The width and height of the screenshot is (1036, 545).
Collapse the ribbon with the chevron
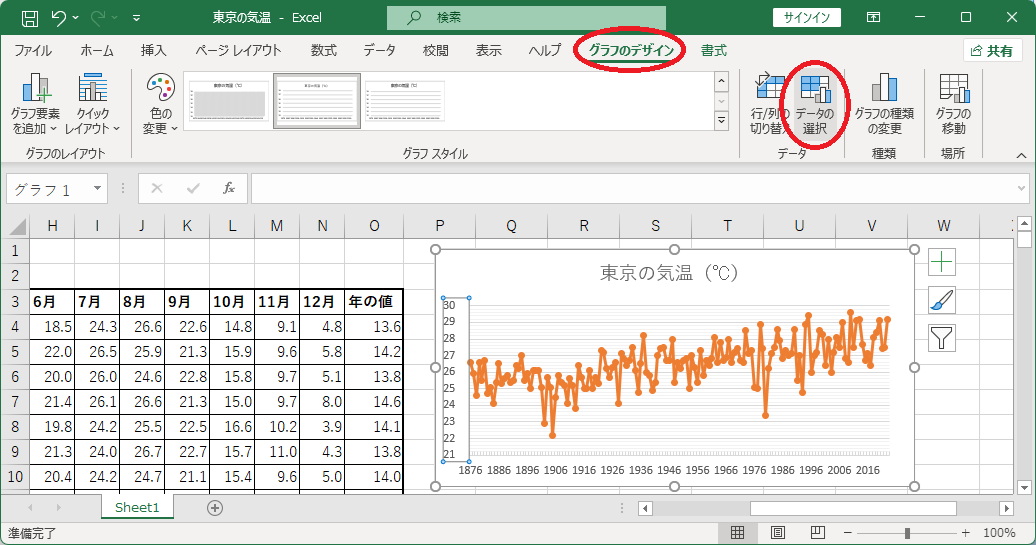(1021, 155)
